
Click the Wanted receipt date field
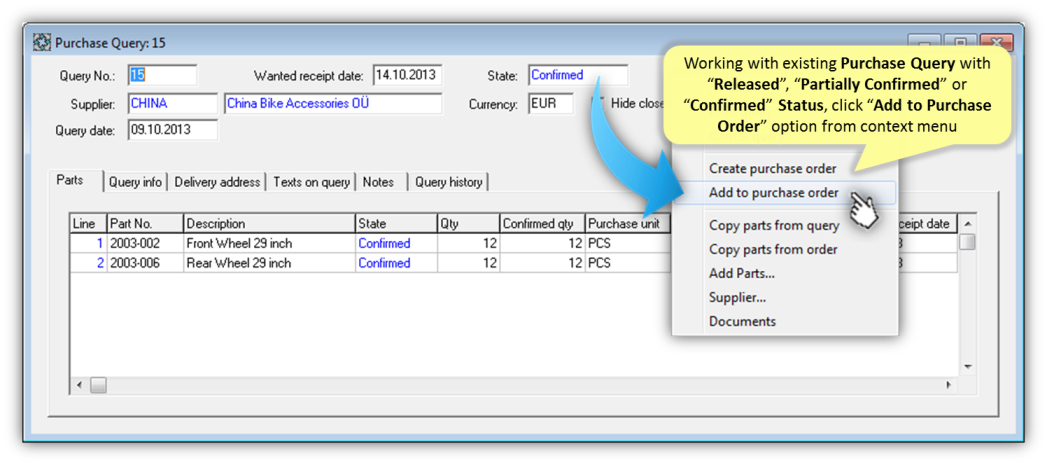pos(407,76)
